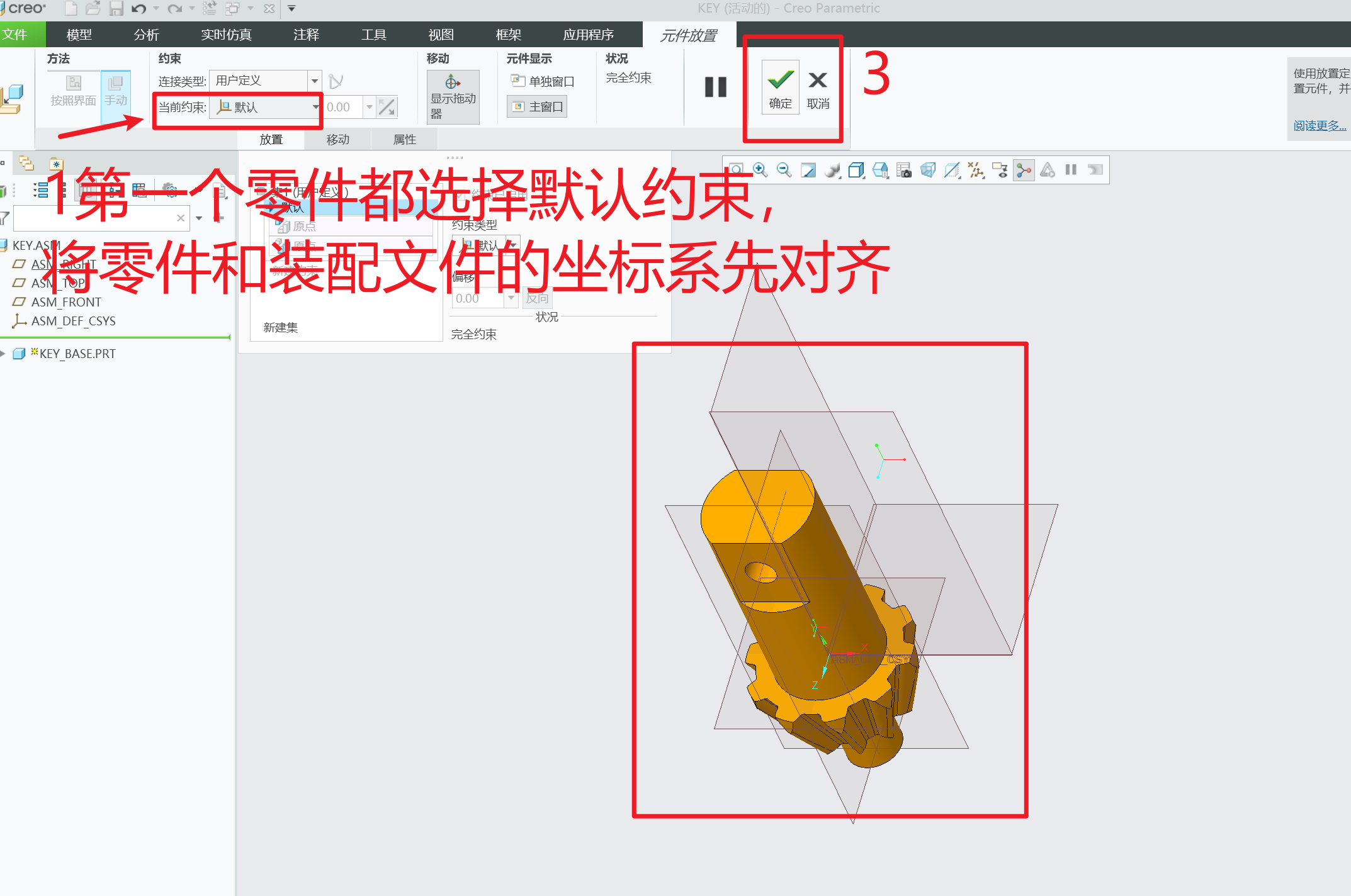Open the 连接类型 (connection type) dropdown
The width and height of the screenshot is (1351, 896).
click(x=315, y=81)
